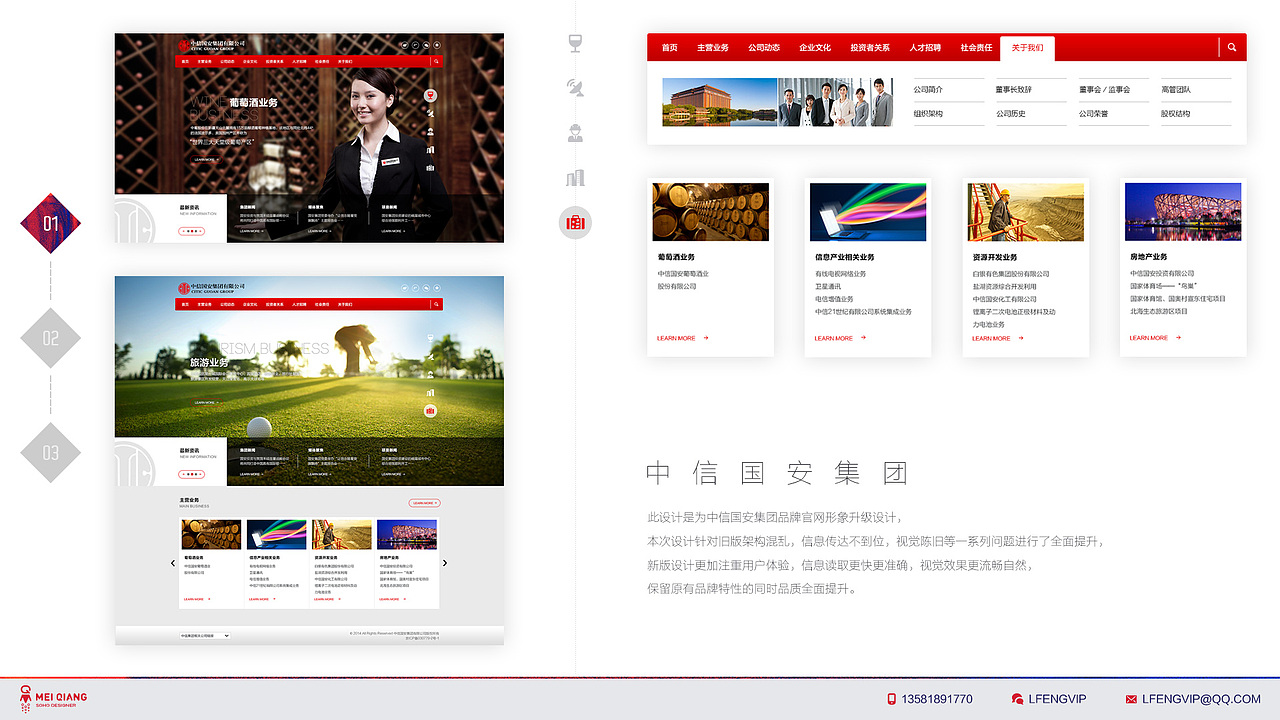Screen dimensions: 1280x720
Task: Click the Bird's Nest stadium thumbnail on large card
Action: click(1183, 212)
